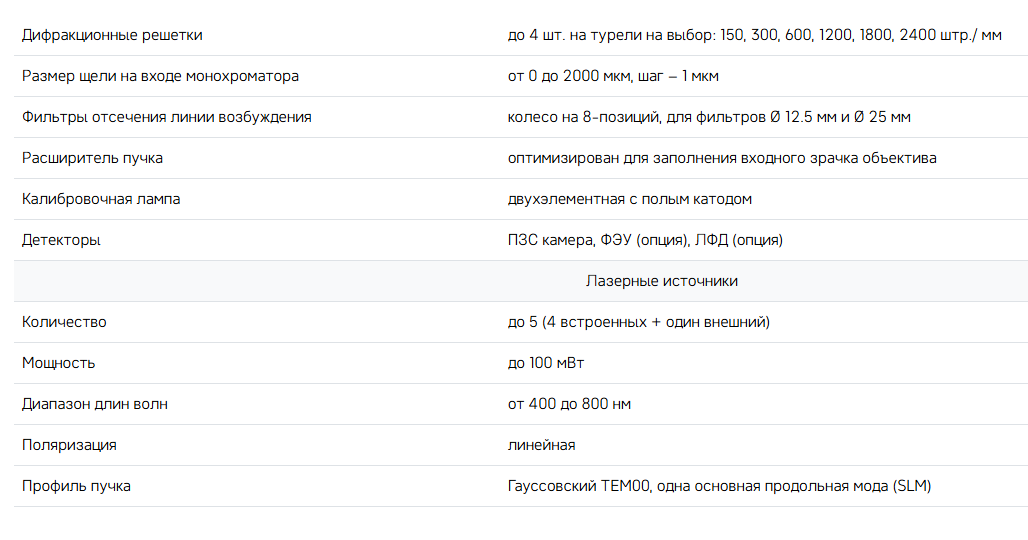
Task: Click the "Калибровочная лампа" label
Action: coord(101,199)
